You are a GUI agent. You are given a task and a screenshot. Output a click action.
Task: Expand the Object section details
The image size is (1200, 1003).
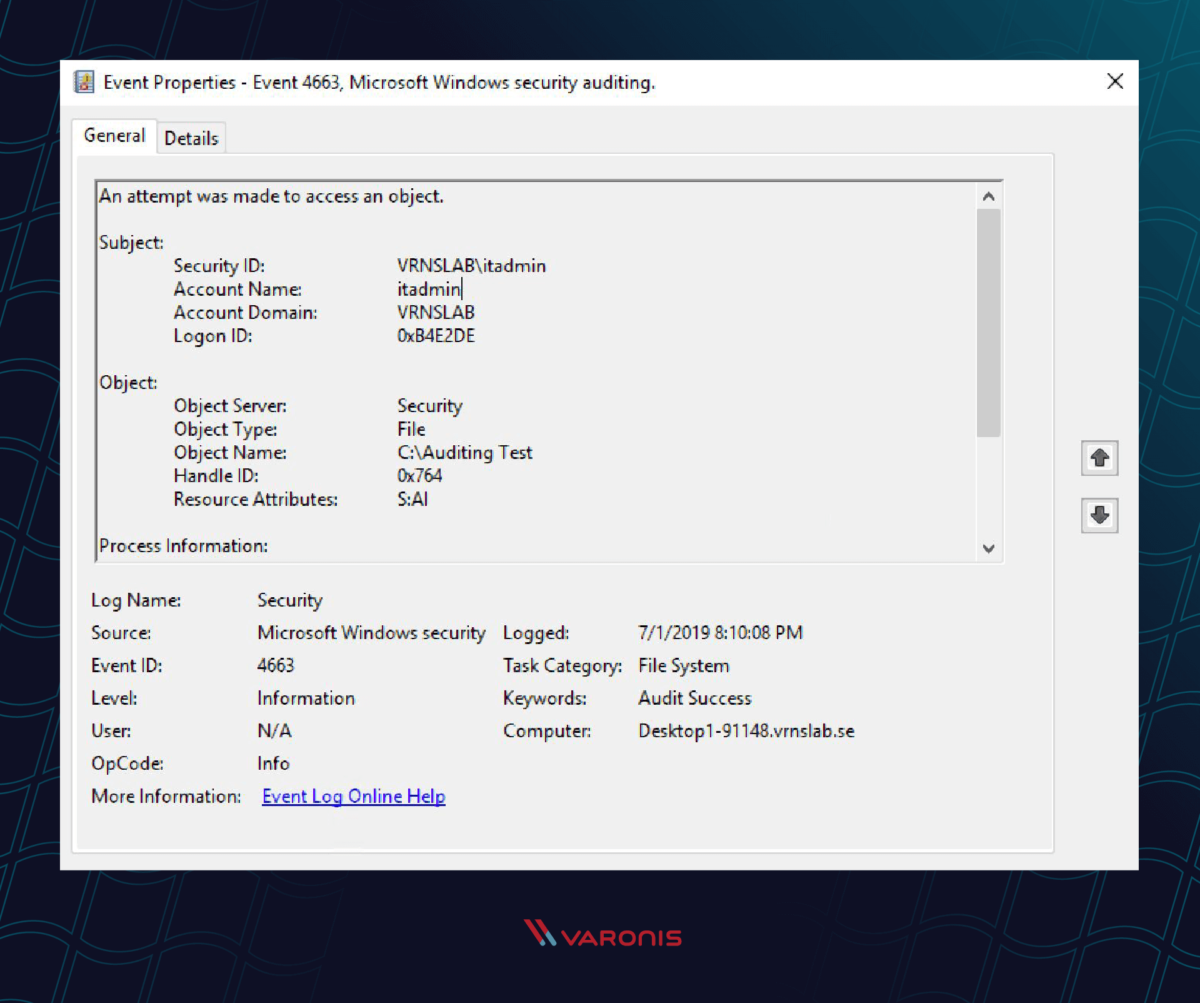click(127, 382)
